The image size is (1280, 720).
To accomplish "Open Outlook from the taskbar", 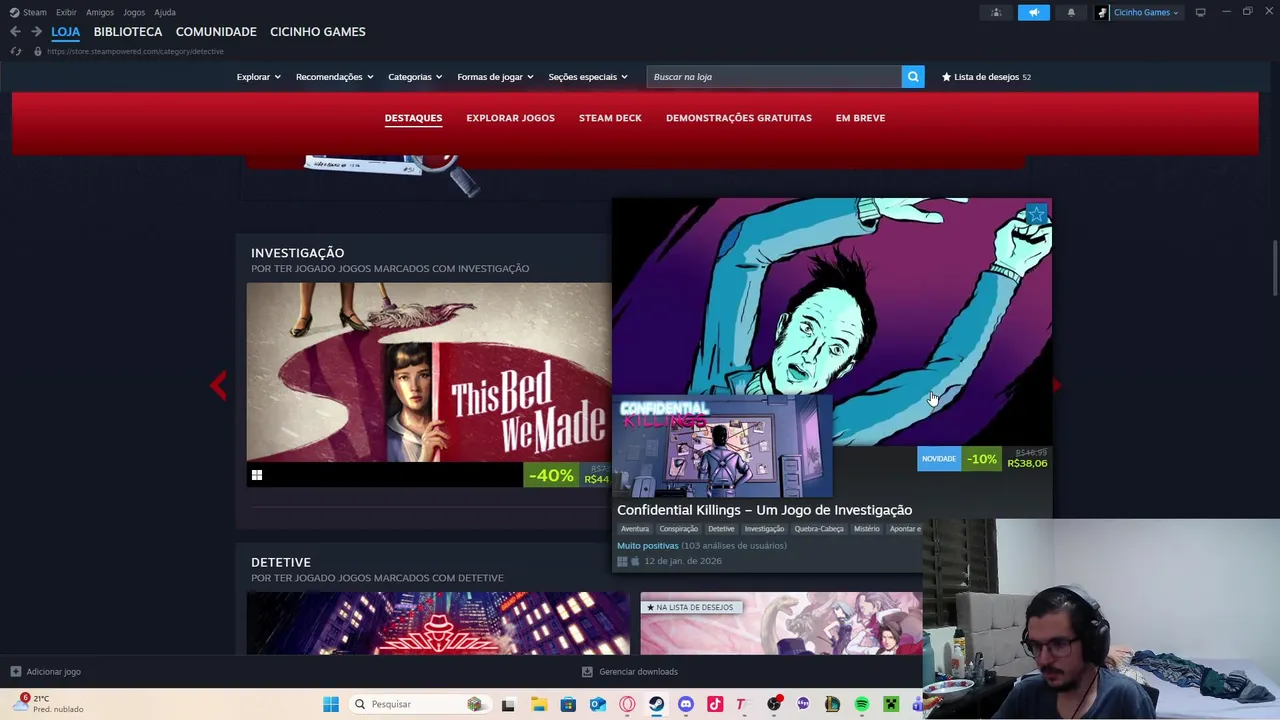I will [x=598, y=704].
